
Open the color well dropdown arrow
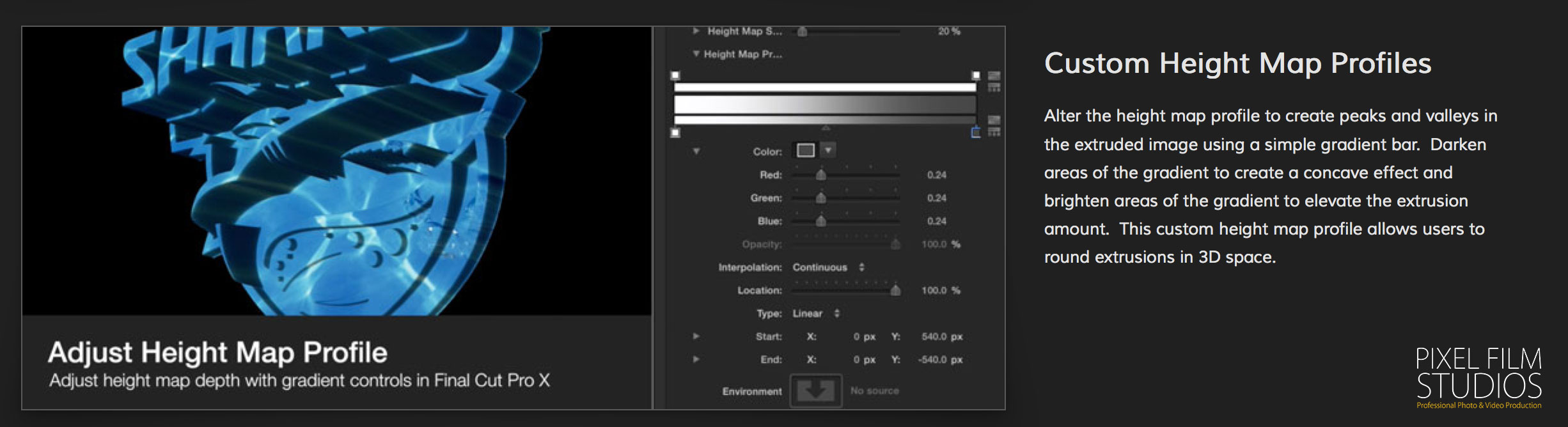point(828,150)
